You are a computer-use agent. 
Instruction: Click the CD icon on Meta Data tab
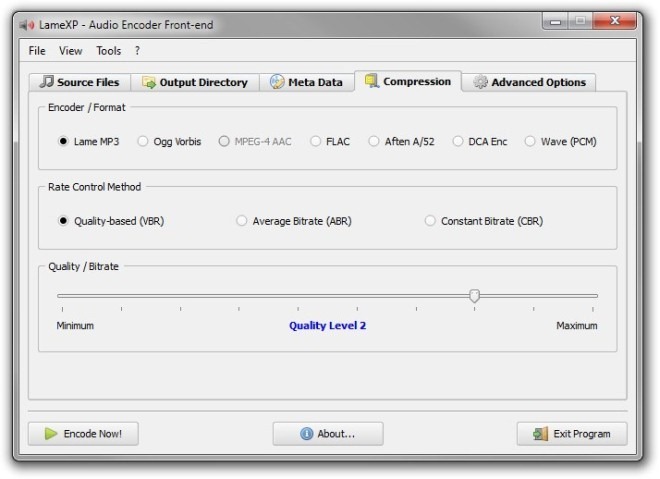(277, 82)
